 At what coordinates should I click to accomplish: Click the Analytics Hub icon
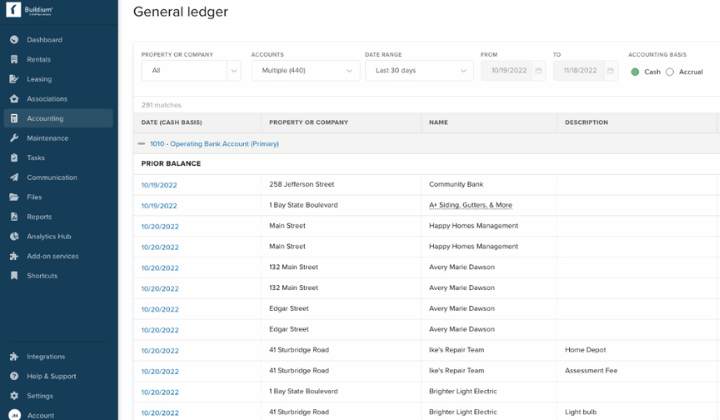[14, 236]
